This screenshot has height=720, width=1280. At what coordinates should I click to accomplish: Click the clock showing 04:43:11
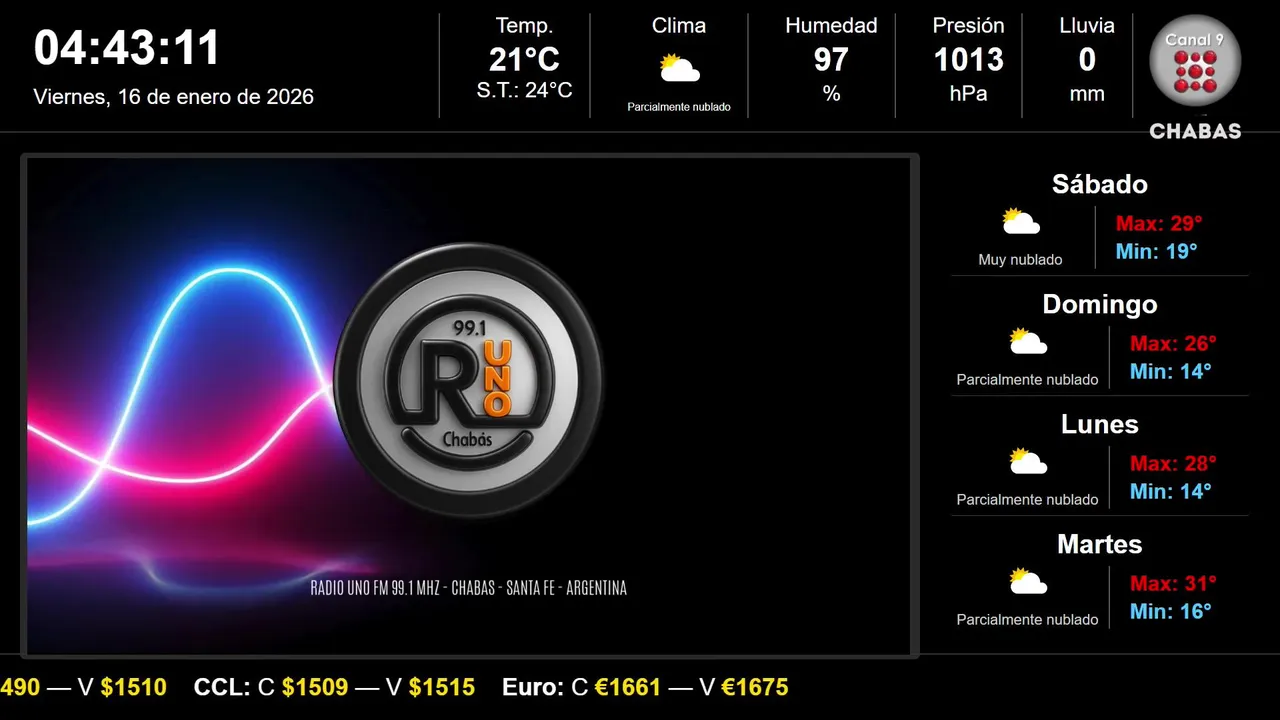(127, 48)
